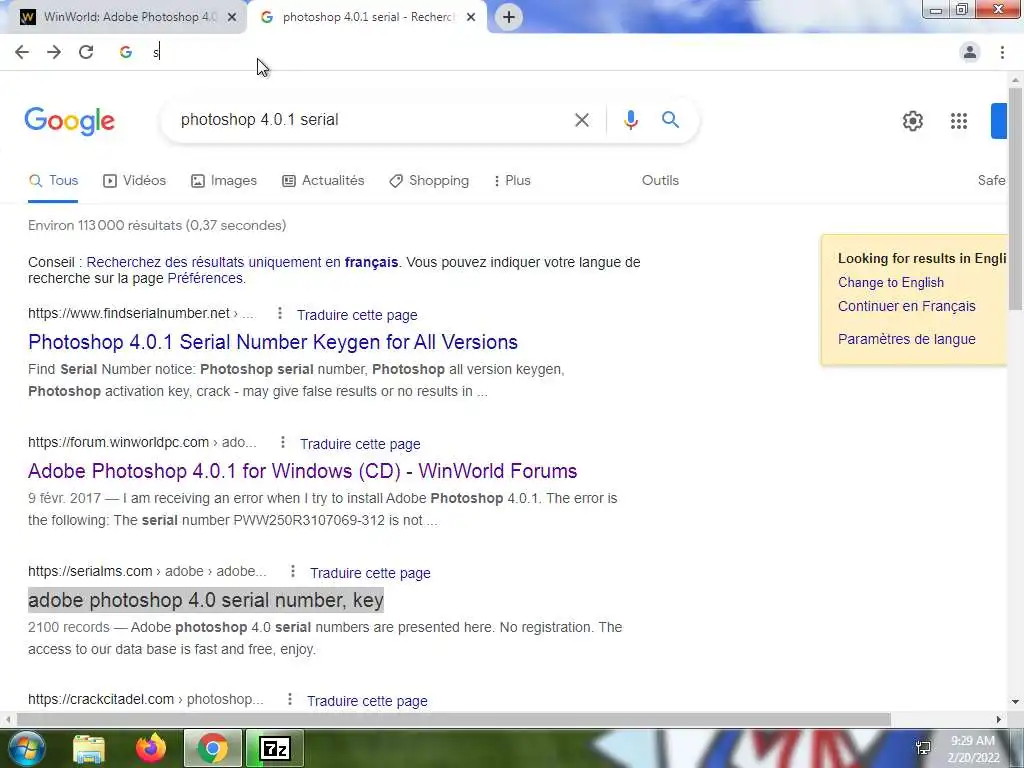
Task: Open adobe photoshop 4.0 serial number result
Action: point(206,600)
